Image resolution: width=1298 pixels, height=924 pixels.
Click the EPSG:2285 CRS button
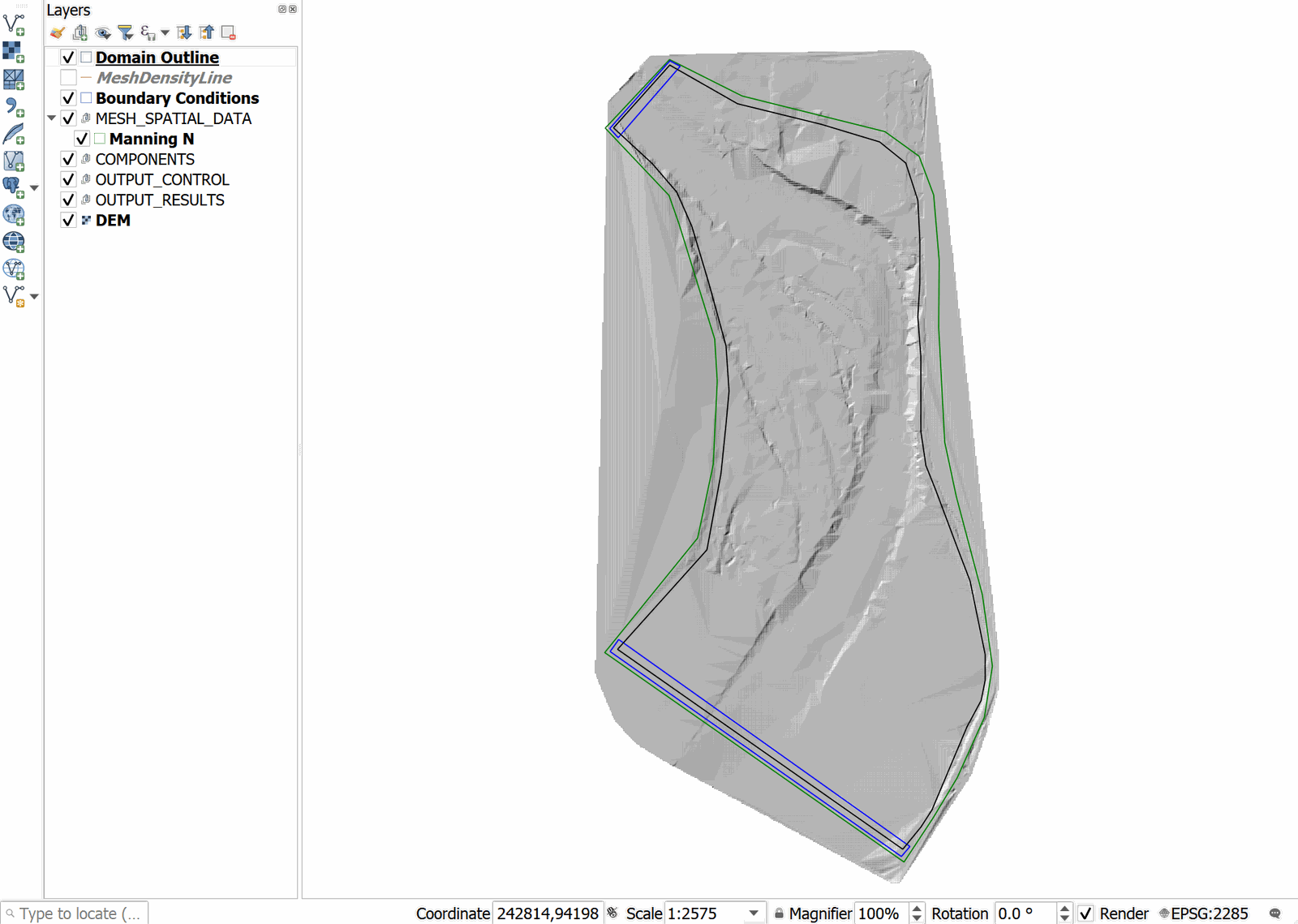[x=1203, y=913]
